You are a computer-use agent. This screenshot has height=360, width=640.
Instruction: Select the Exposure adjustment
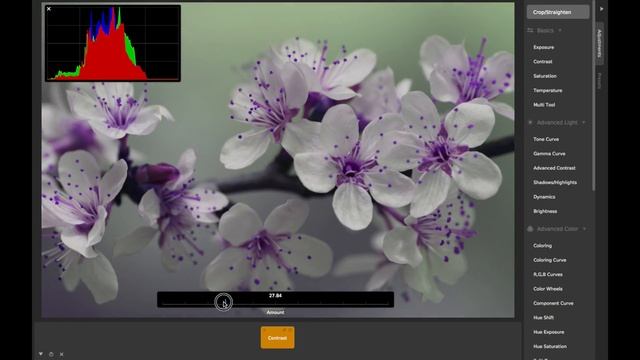point(544,47)
